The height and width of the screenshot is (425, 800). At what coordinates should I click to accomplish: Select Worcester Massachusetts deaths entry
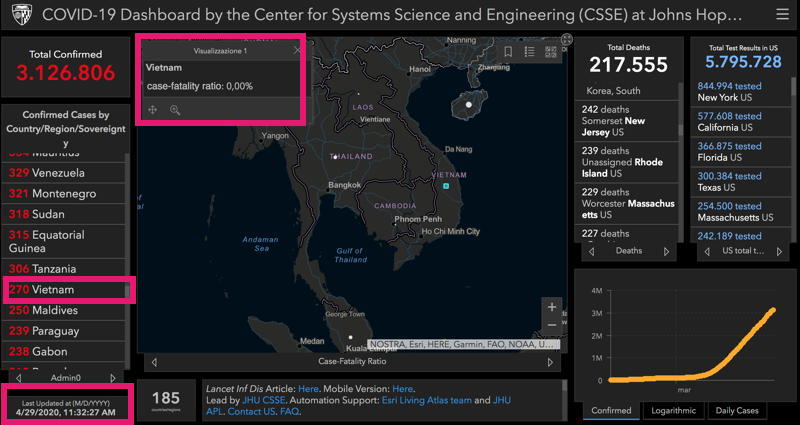coord(628,204)
